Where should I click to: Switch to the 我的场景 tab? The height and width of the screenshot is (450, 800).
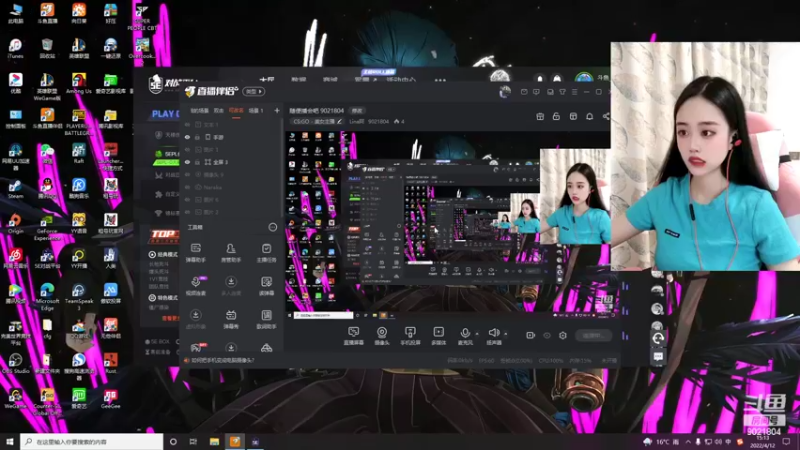coord(199,110)
